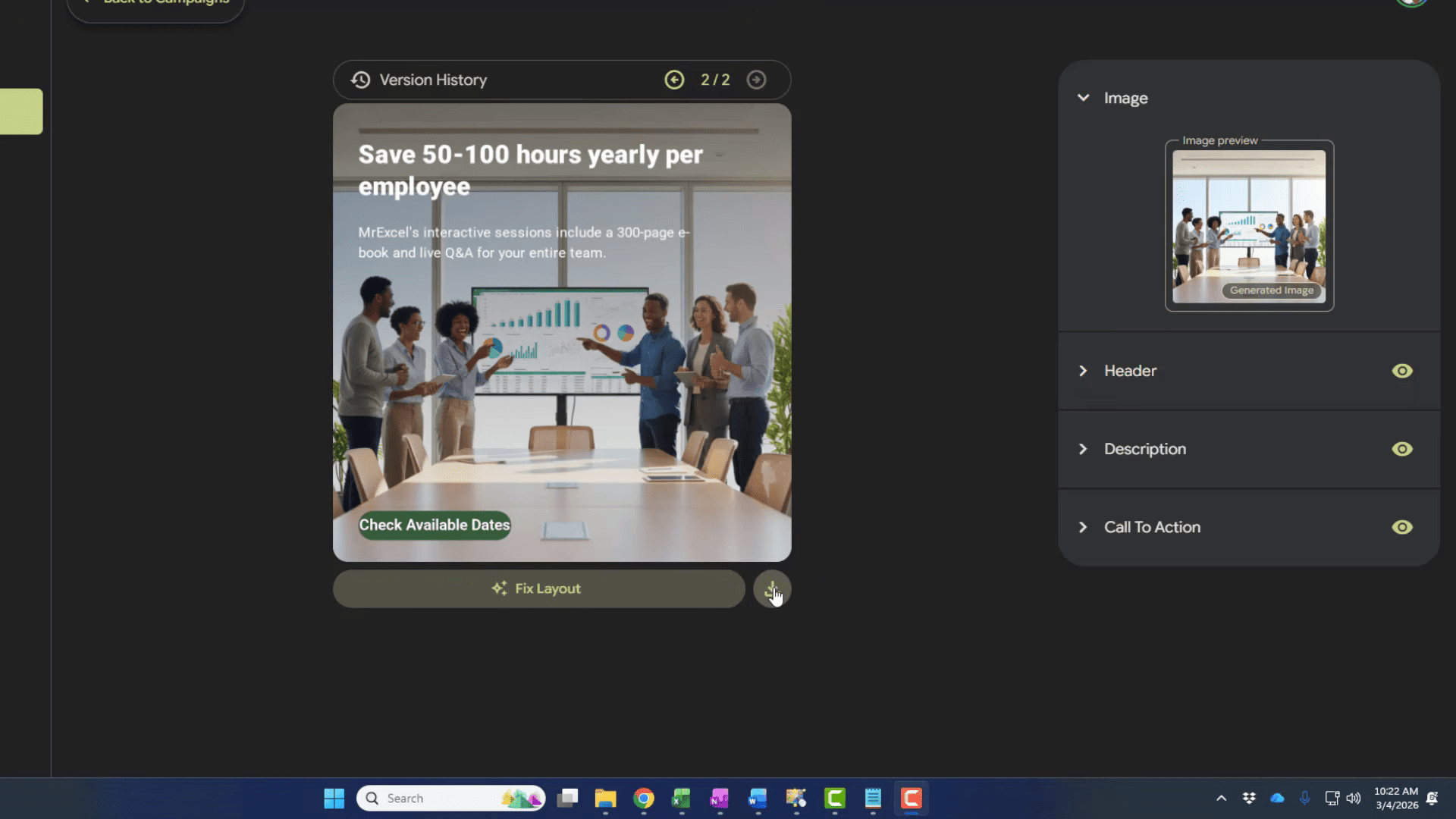The image size is (1456, 819).
Task: Click the Dropbox tray icon
Action: pos(1249,798)
